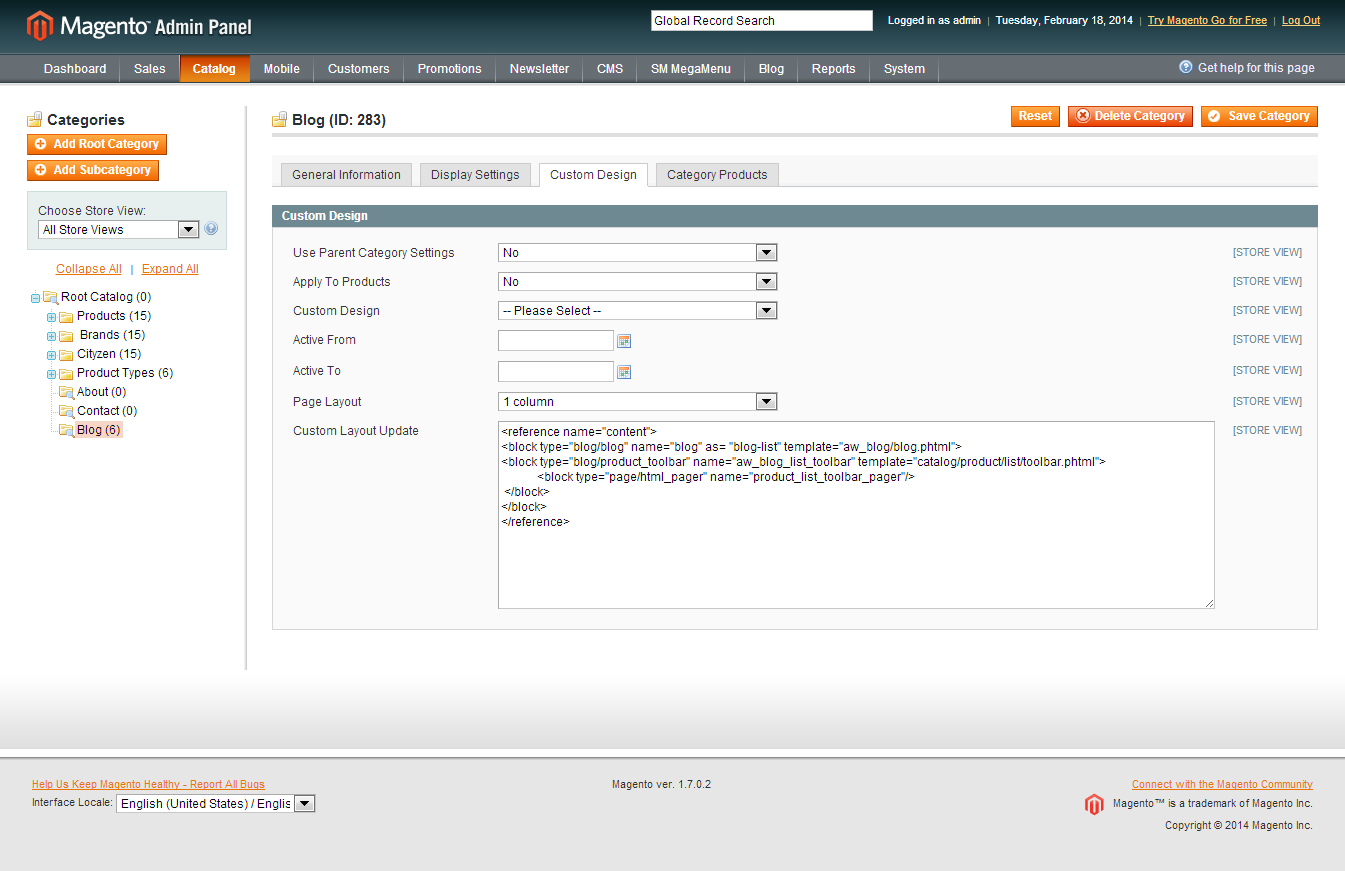The width and height of the screenshot is (1345, 871).
Task: Click into the Active From date field
Action: (x=556, y=341)
